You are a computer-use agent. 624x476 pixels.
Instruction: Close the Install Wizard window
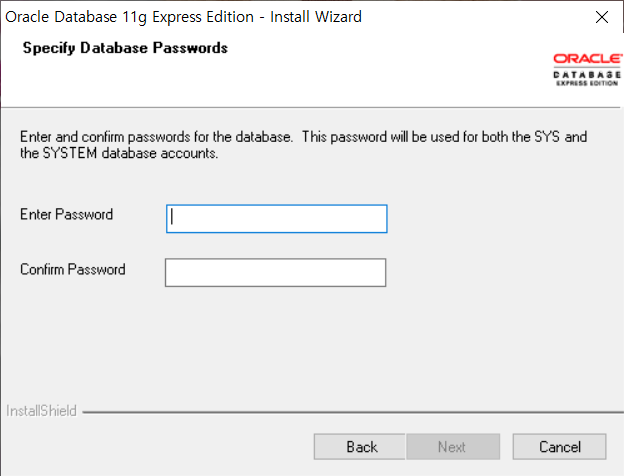[x=602, y=17]
